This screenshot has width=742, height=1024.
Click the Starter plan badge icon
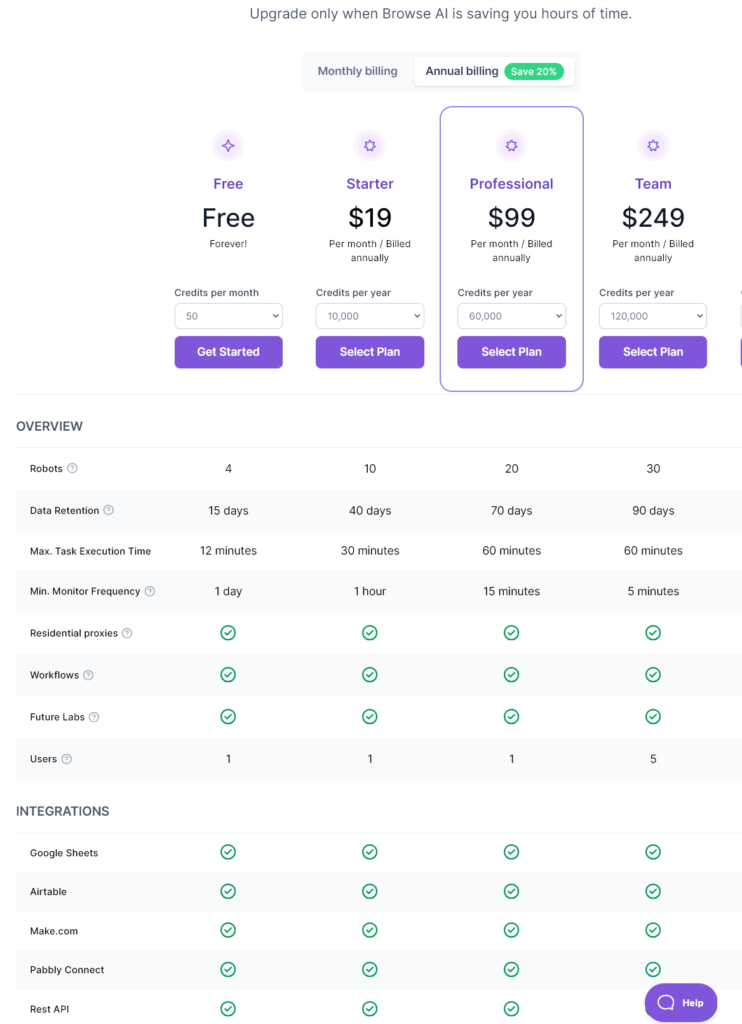370,146
